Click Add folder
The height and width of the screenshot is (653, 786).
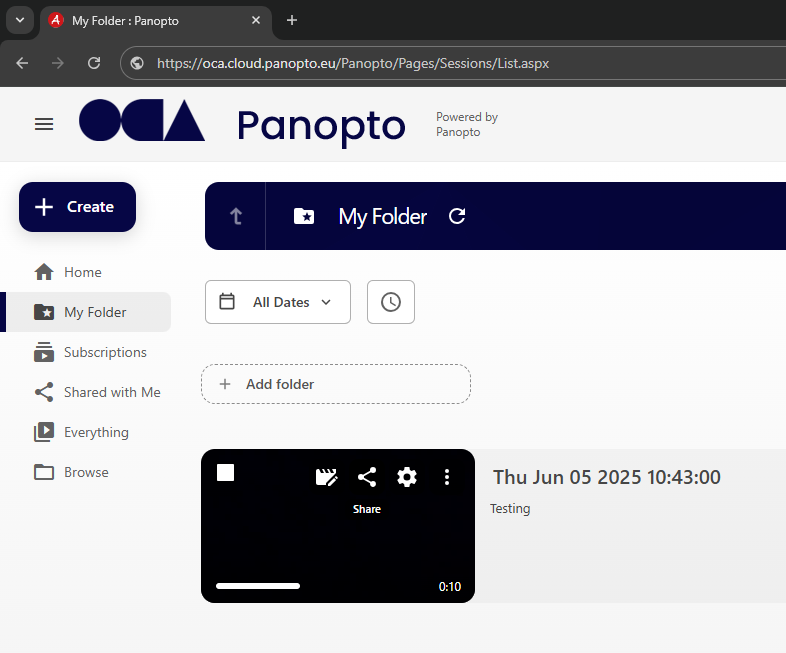click(x=336, y=384)
